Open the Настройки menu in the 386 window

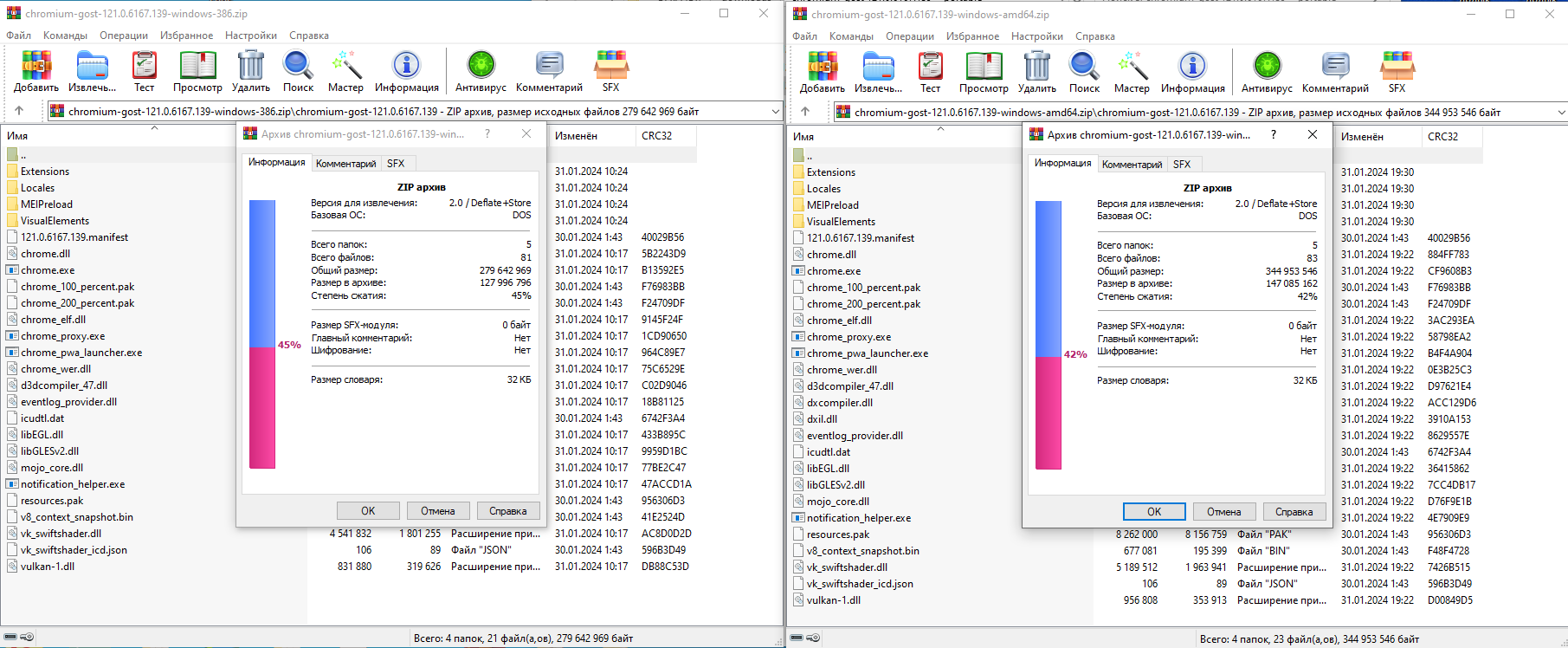pyautogui.click(x=251, y=36)
